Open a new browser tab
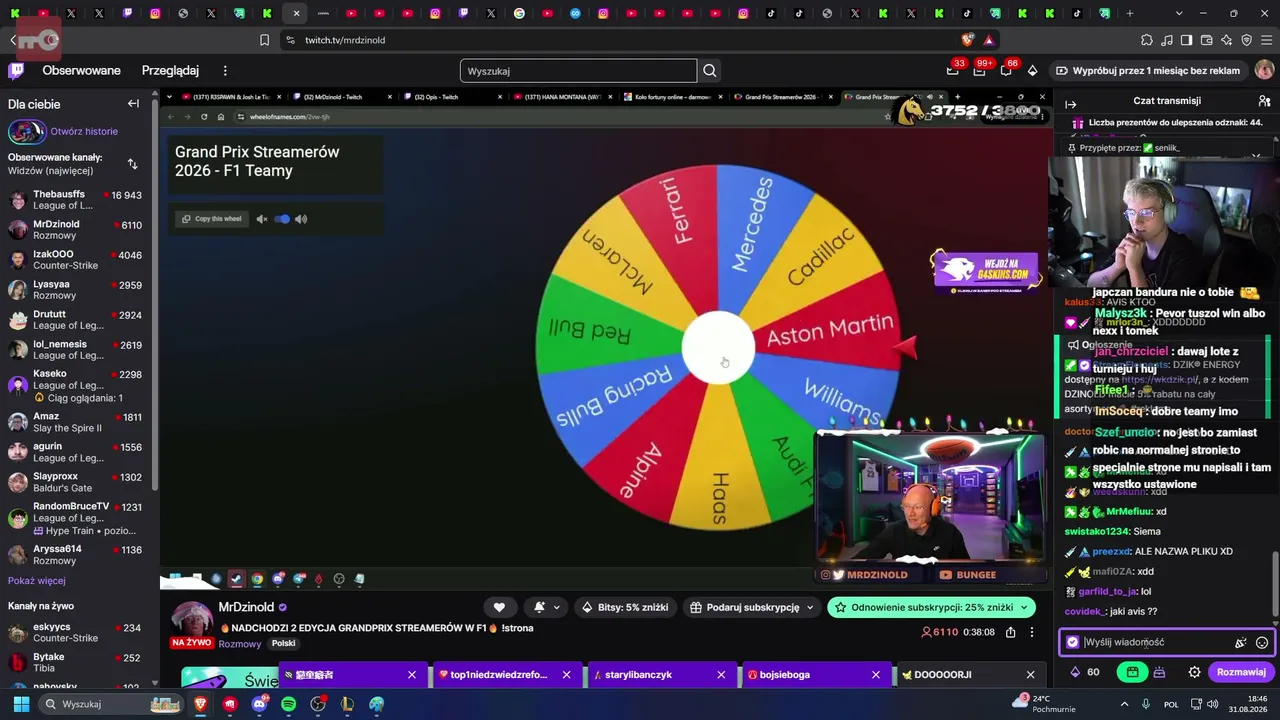This screenshot has width=1280, height=720. 1130,13
